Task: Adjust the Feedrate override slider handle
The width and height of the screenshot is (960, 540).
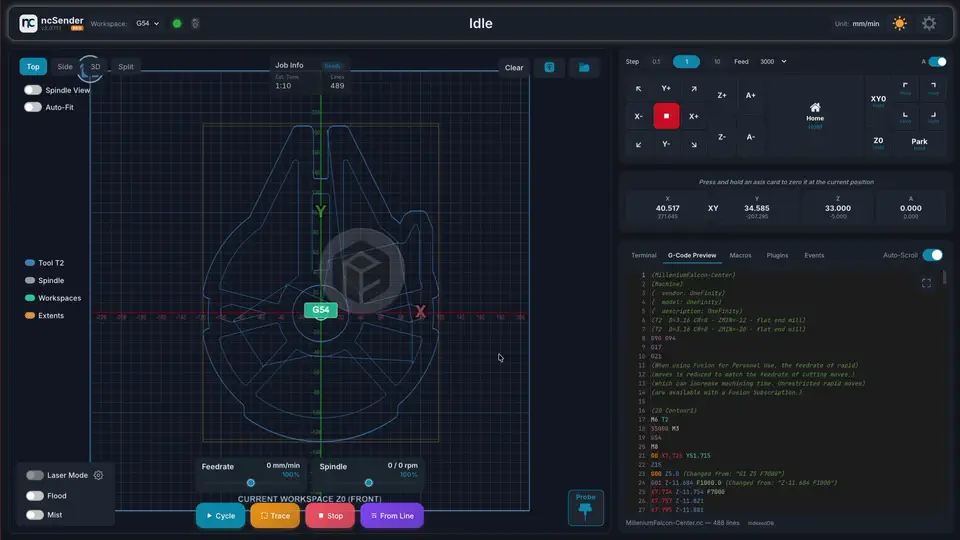Action: click(x=250, y=483)
